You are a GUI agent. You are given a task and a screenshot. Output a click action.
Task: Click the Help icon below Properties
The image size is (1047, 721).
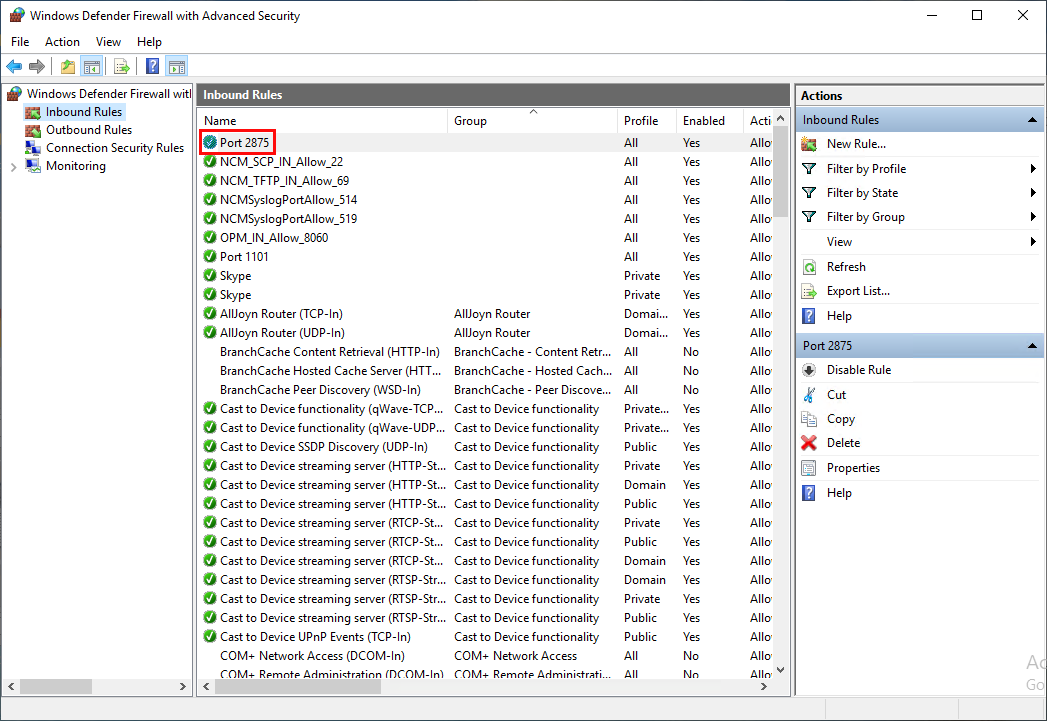click(809, 493)
